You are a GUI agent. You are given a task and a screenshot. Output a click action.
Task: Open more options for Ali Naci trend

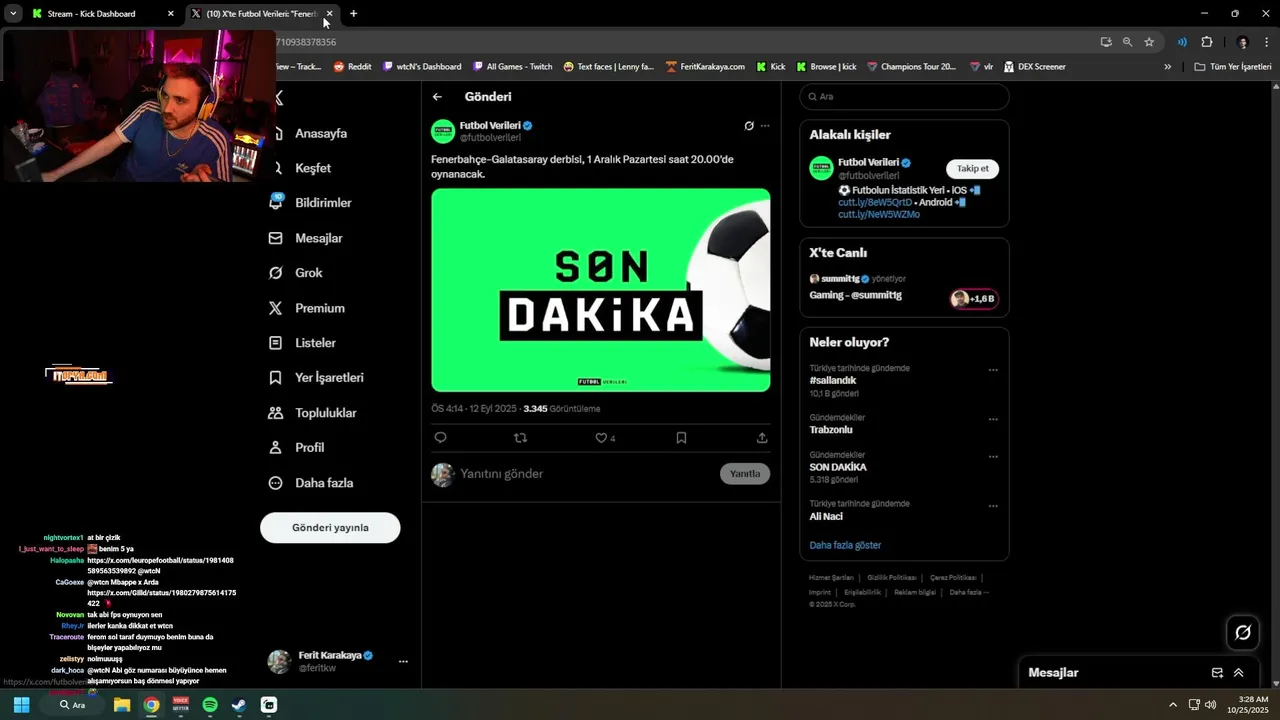993,506
